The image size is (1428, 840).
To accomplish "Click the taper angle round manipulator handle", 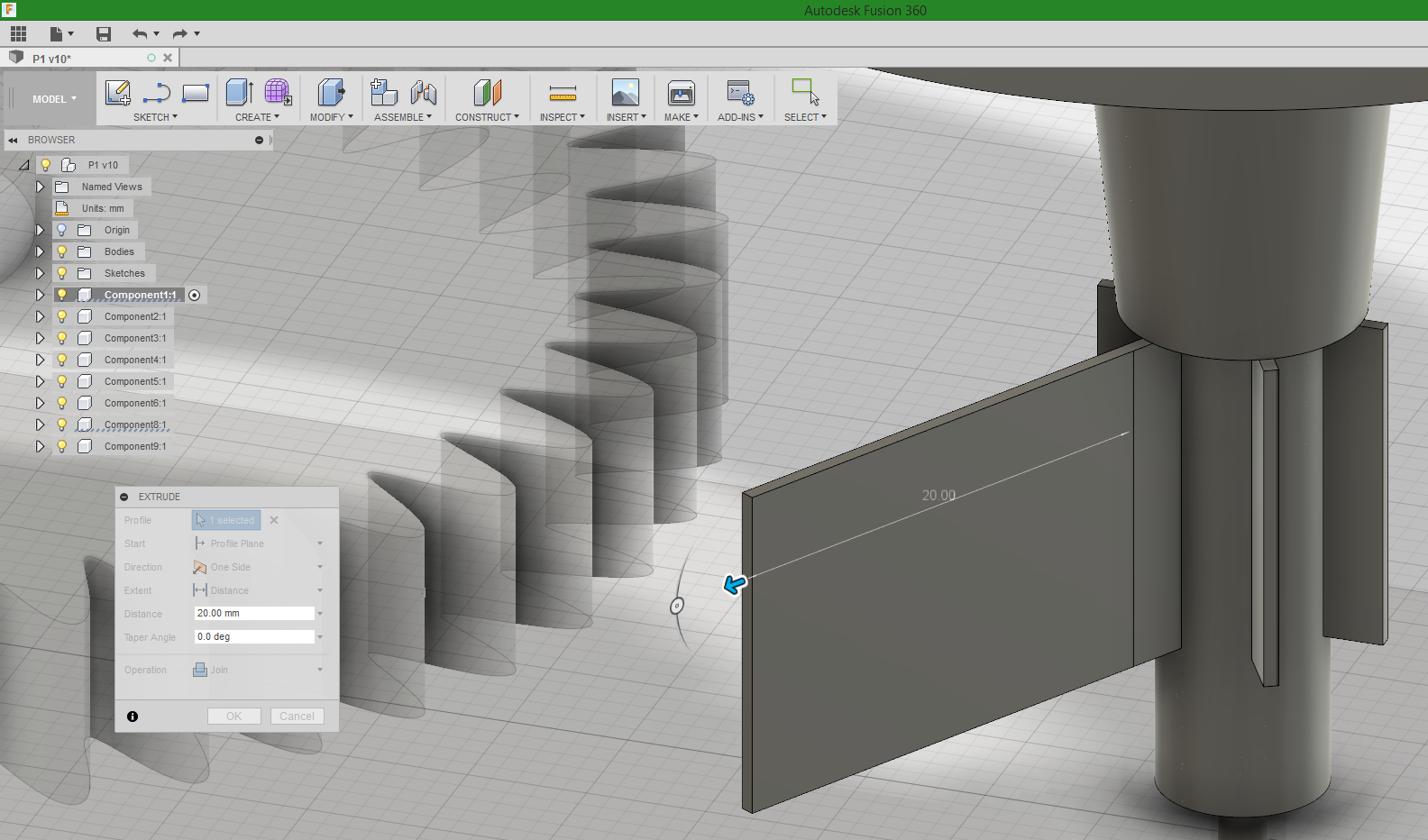I will coord(677,606).
